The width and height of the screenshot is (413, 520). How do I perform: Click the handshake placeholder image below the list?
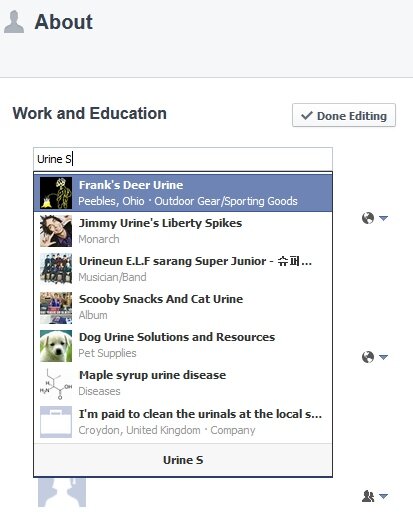tap(62, 492)
